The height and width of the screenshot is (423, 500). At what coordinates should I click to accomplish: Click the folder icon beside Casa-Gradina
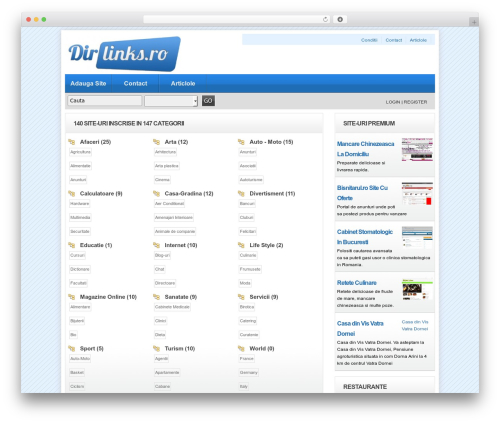157,194
